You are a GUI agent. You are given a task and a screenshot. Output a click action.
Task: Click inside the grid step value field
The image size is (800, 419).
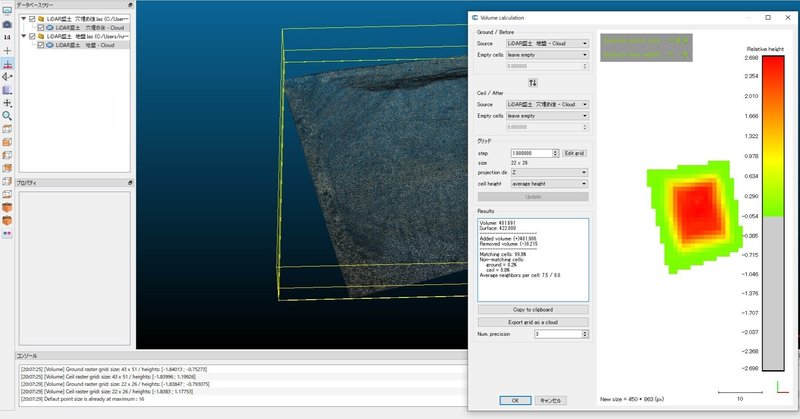531,153
